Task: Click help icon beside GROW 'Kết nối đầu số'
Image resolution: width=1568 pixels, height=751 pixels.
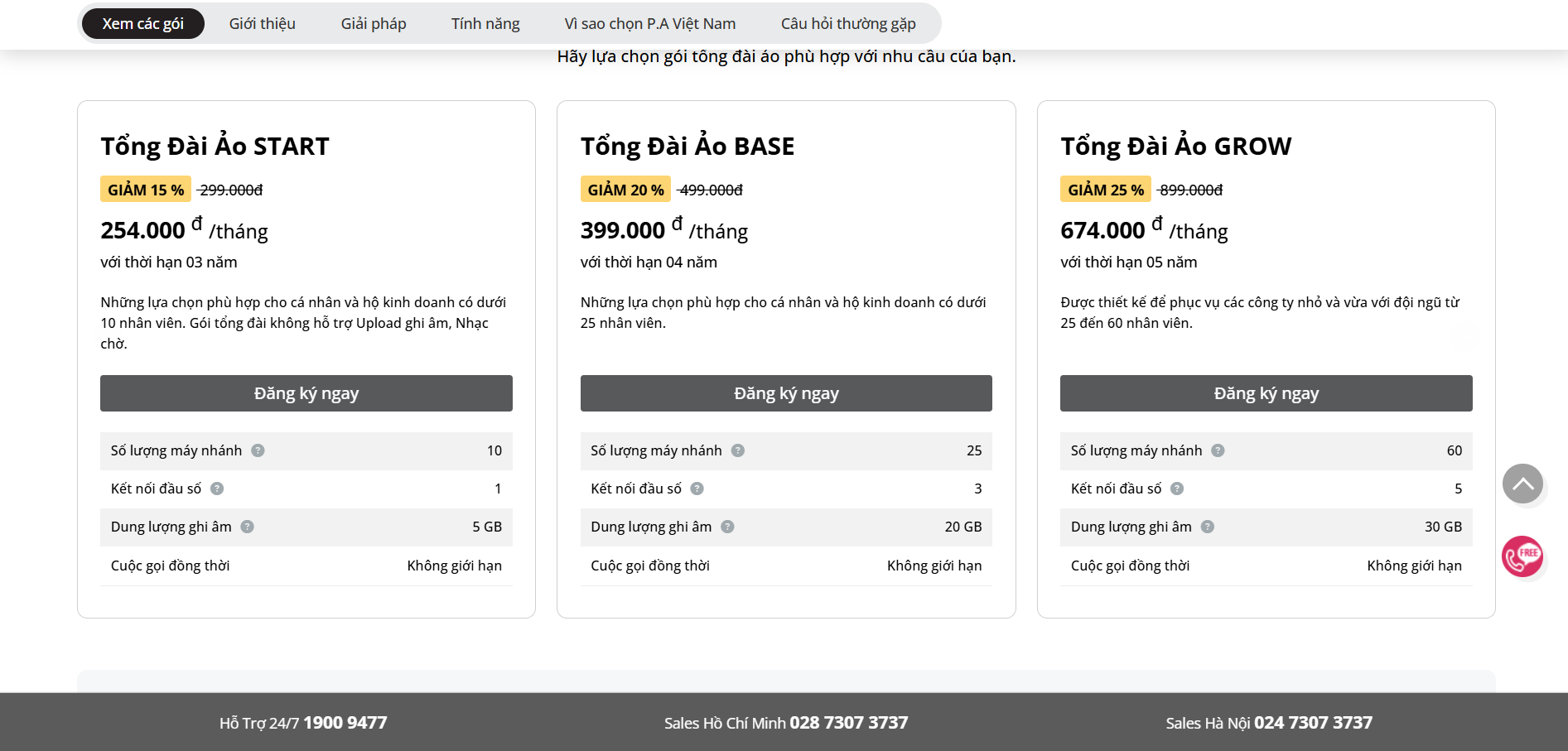Action: 1177,489
